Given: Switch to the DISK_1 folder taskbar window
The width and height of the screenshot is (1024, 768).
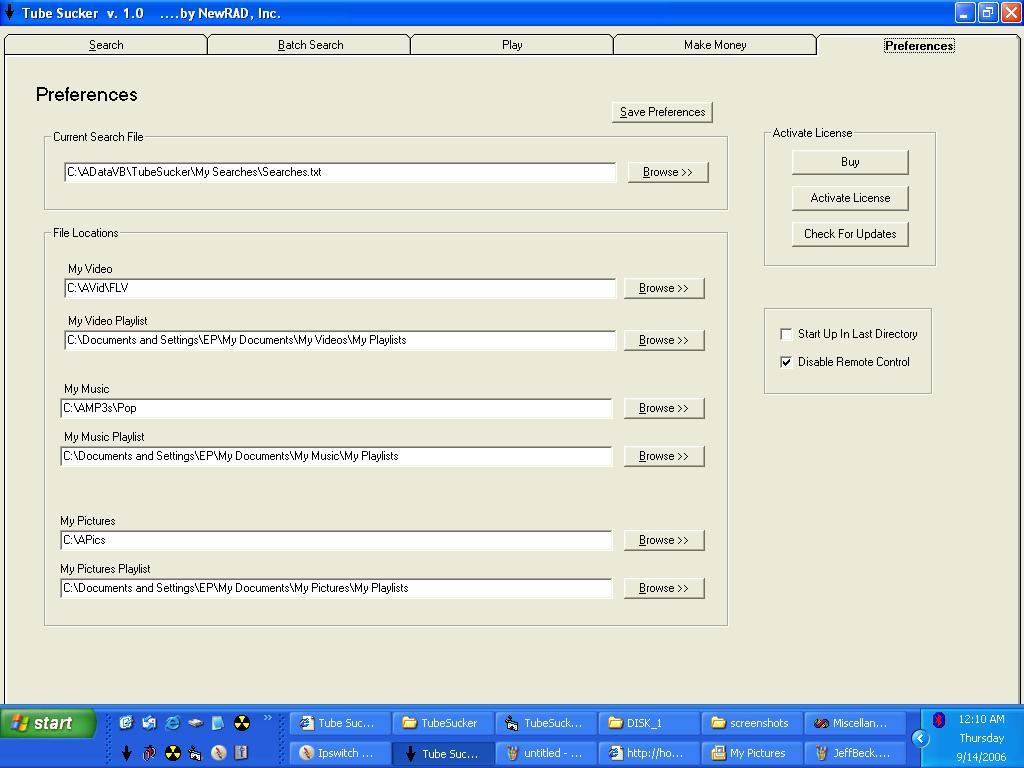Looking at the screenshot, I should pyautogui.click(x=647, y=723).
